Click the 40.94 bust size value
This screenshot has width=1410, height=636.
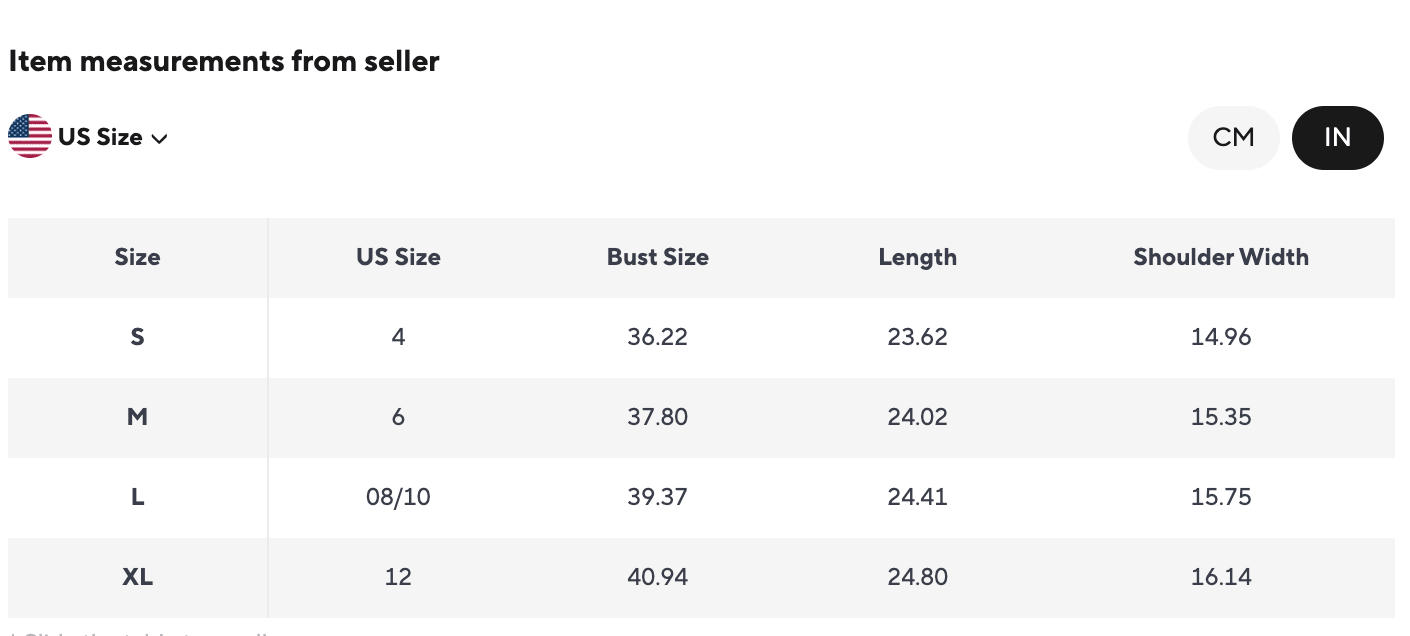657,577
